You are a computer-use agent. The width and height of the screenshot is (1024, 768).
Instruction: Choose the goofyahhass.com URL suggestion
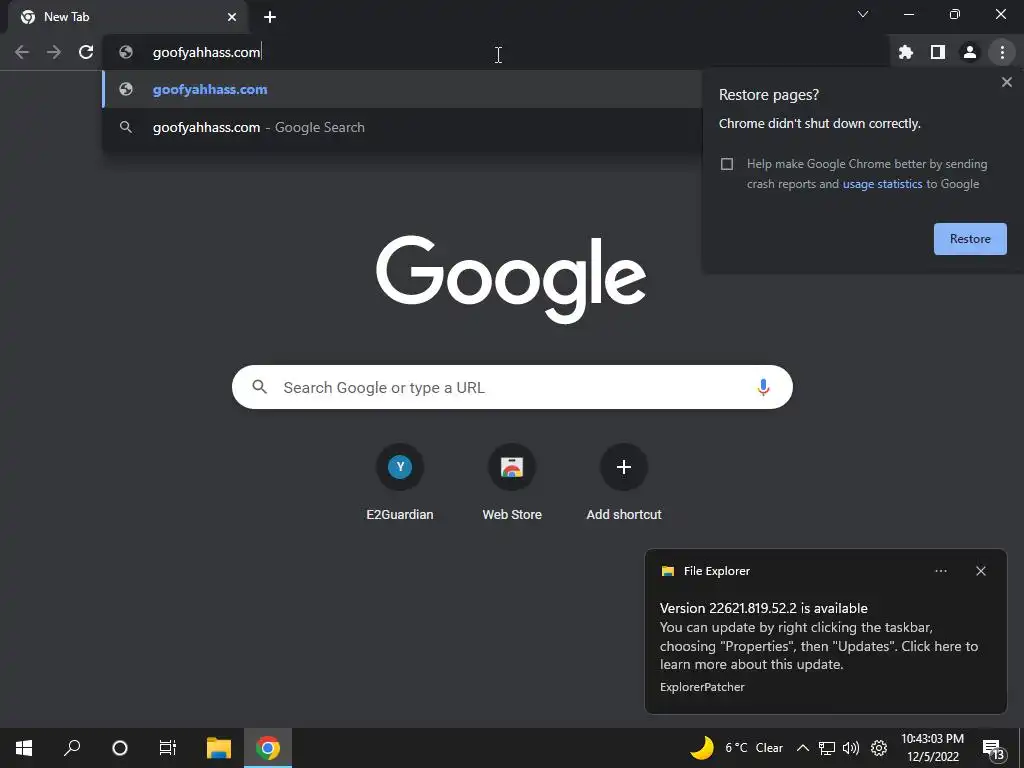pos(402,89)
